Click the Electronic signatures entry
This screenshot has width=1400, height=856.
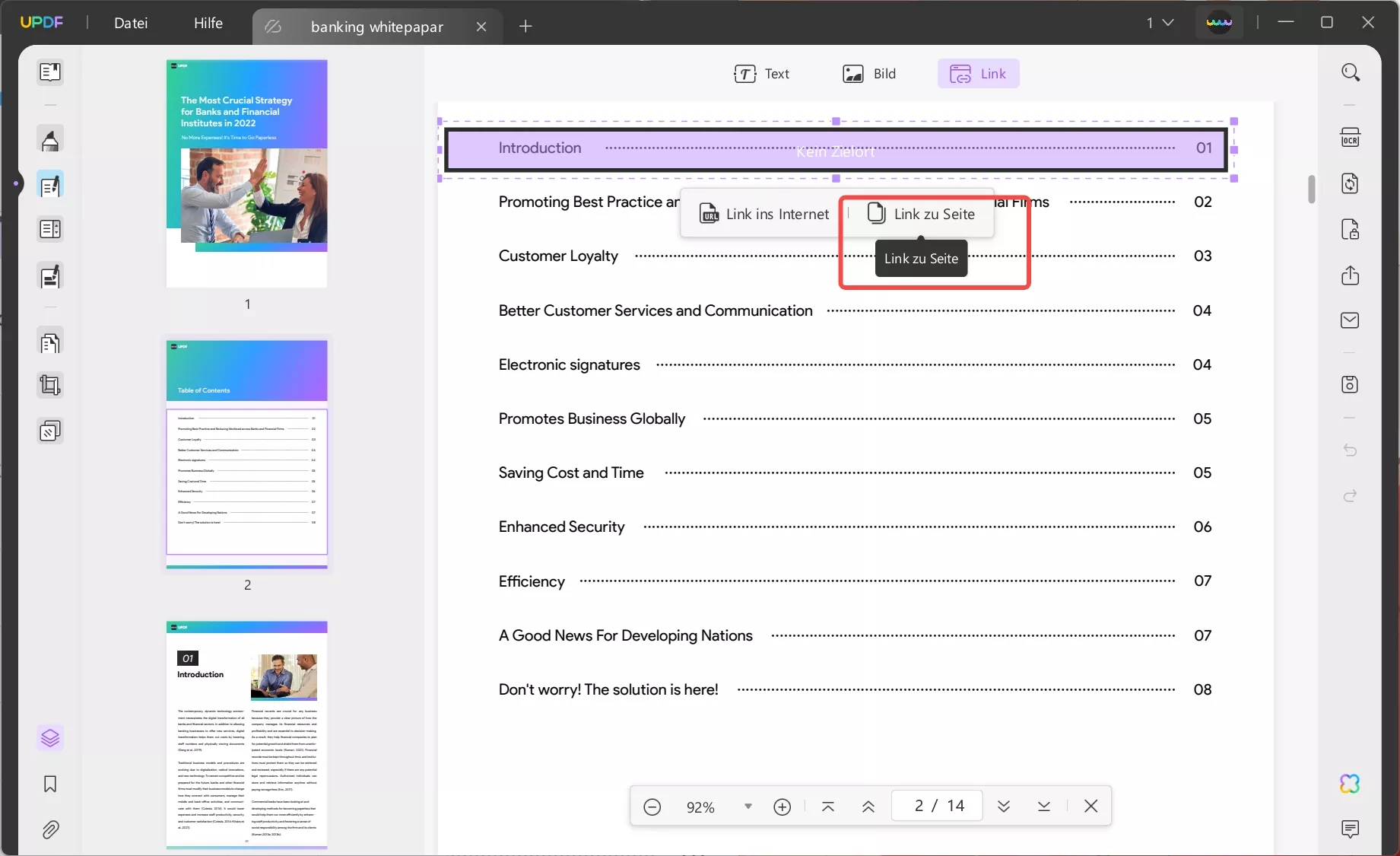click(x=570, y=364)
